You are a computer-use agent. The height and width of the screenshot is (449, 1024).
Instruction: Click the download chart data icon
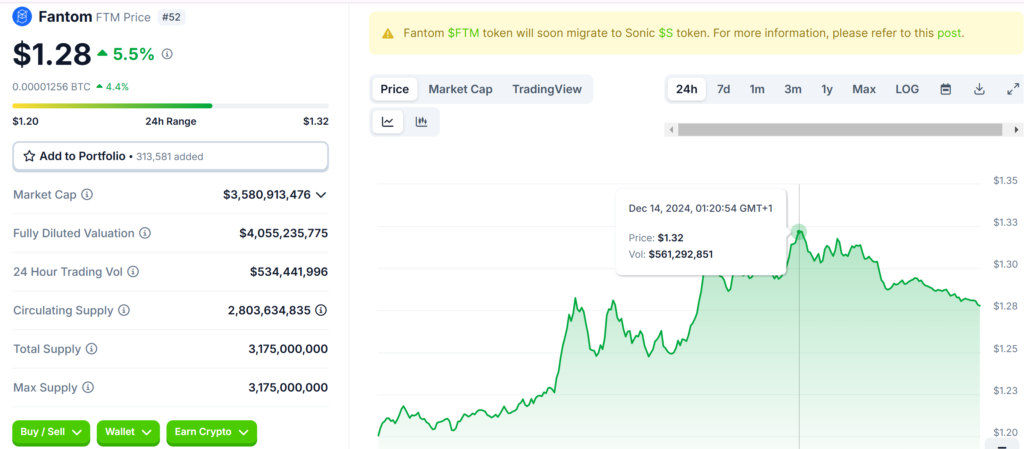tap(979, 89)
